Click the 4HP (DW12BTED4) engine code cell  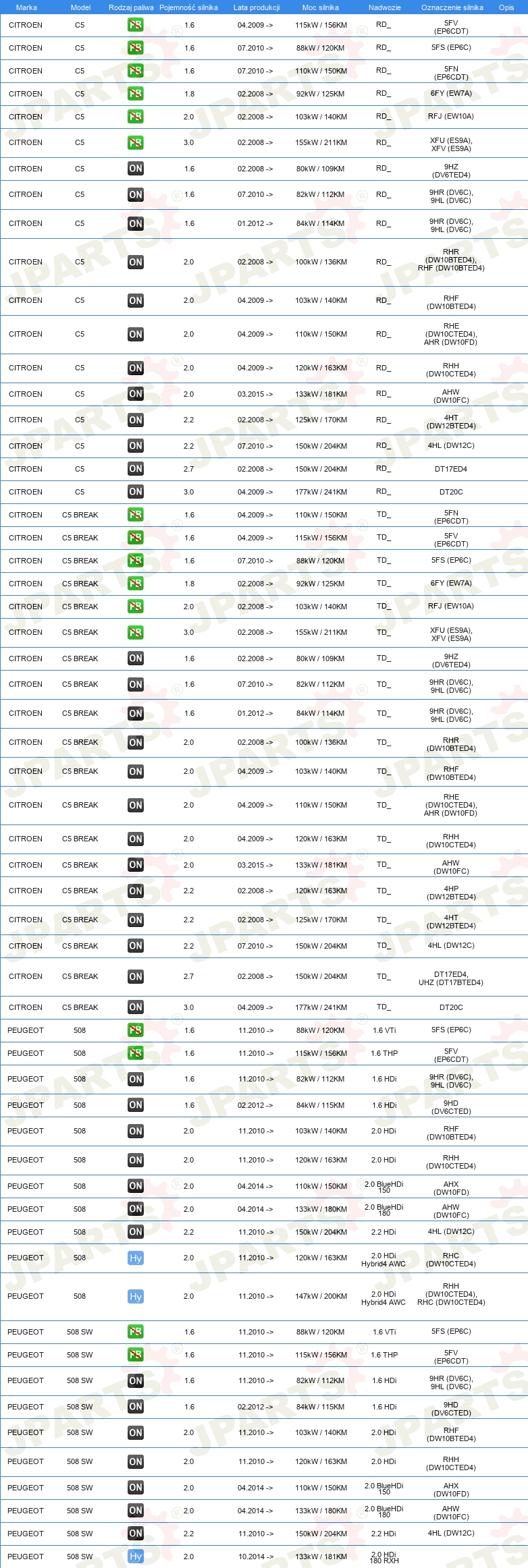point(451,893)
